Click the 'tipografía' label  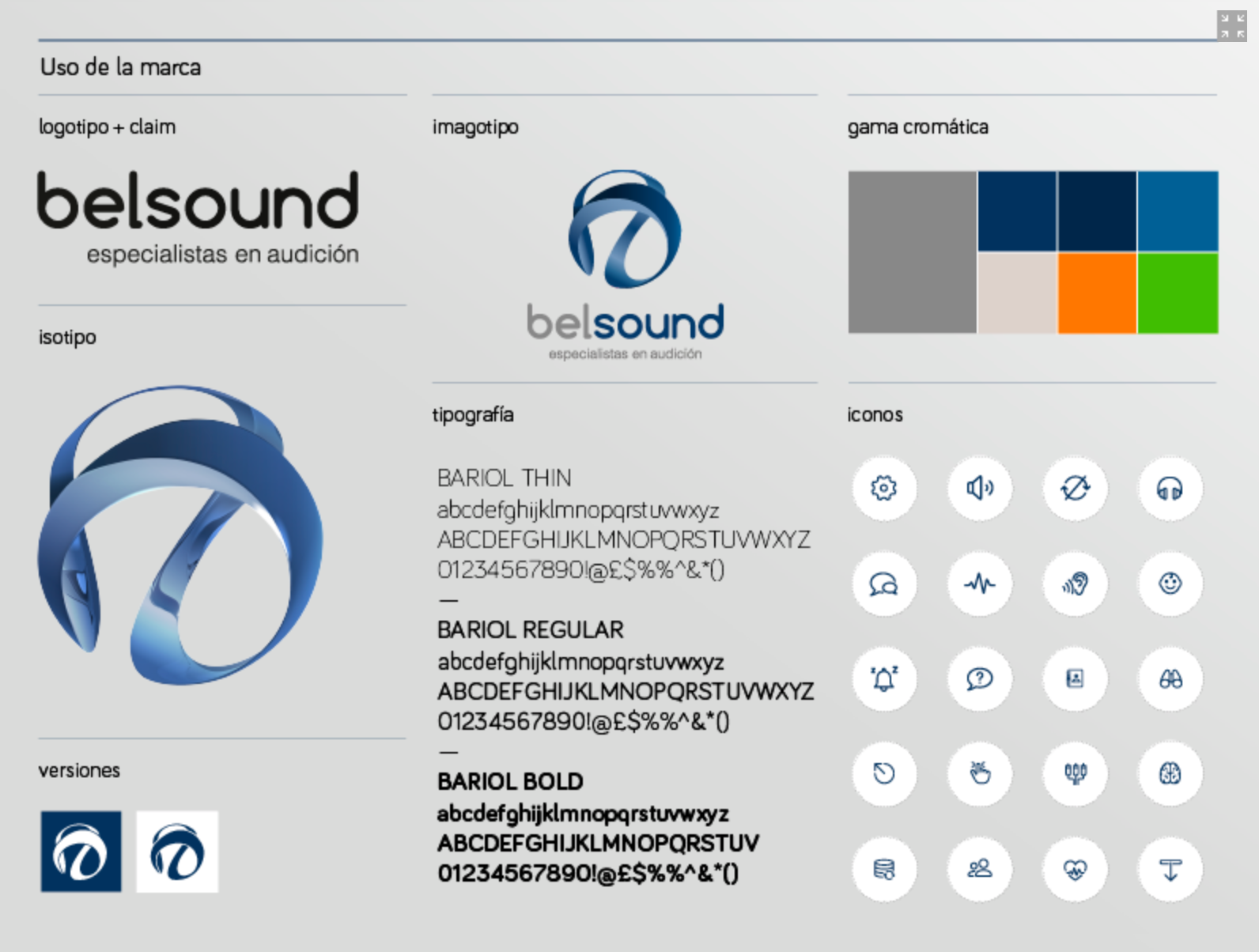pyautogui.click(x=473, y=414)
